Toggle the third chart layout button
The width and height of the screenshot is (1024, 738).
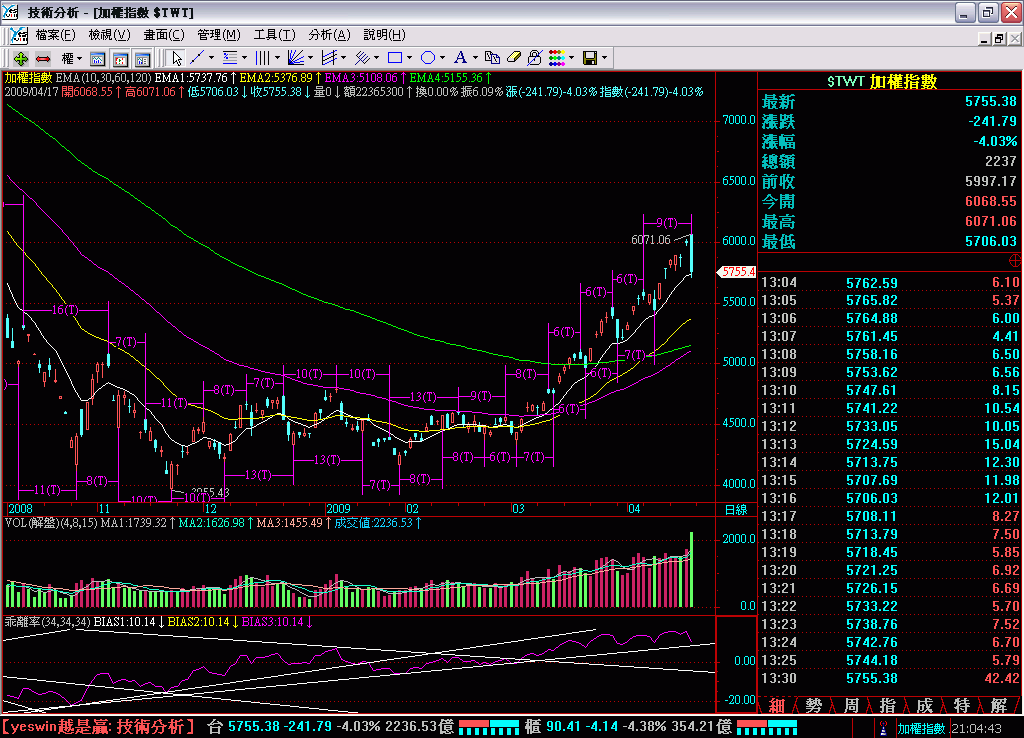[142, 59]
